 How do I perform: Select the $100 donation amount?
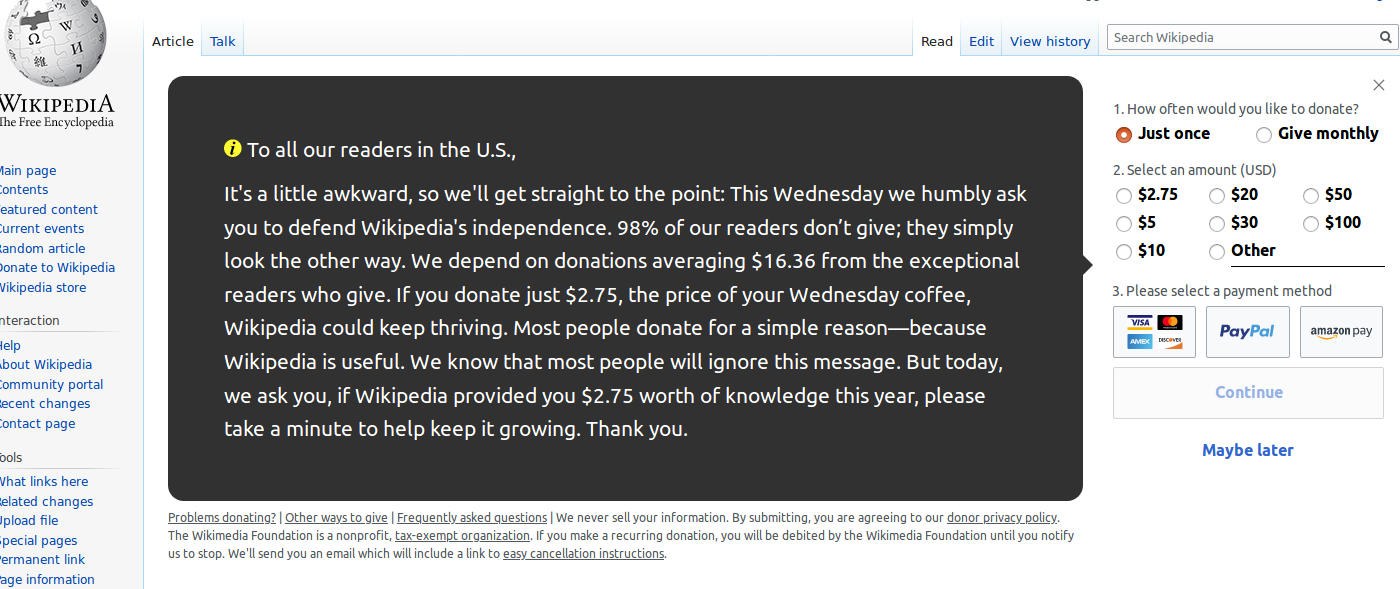point(1311,224)
